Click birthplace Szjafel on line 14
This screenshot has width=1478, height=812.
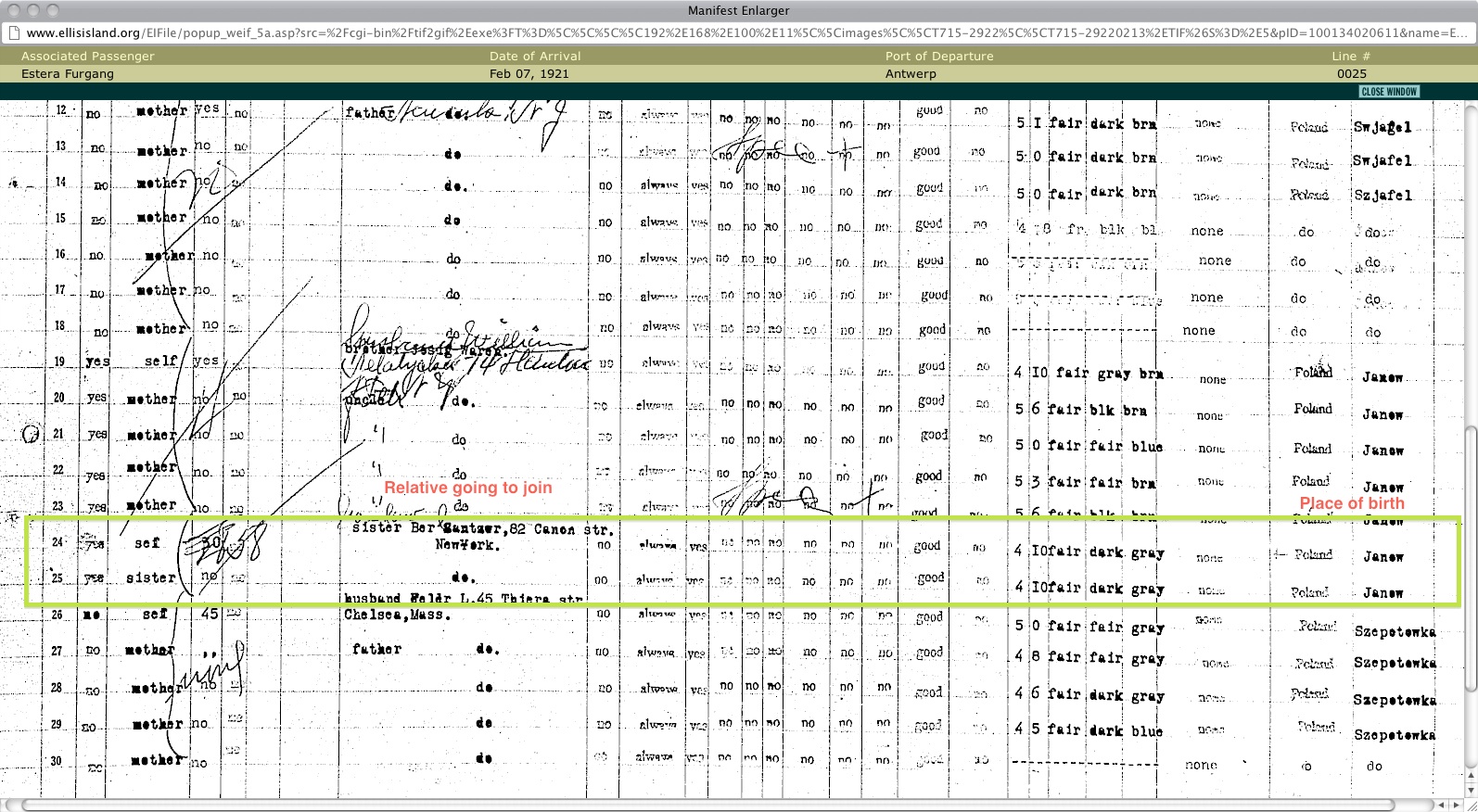pos(1382,196)
